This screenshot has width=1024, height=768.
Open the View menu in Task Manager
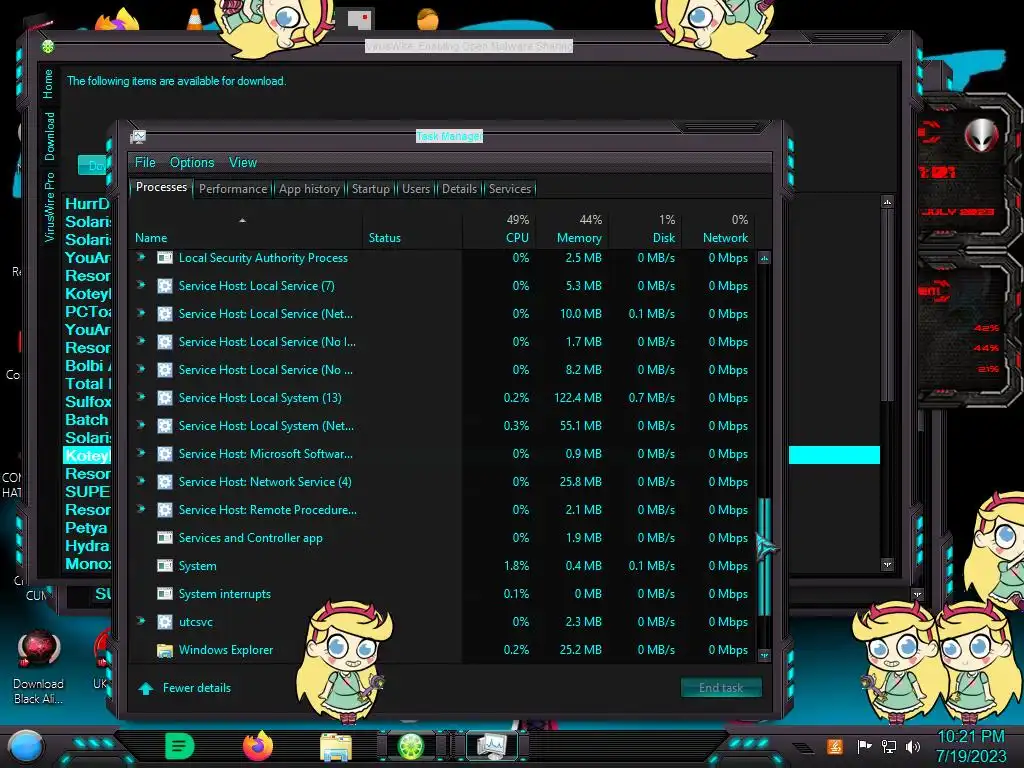pyautogui.click(x=242, y=163)
